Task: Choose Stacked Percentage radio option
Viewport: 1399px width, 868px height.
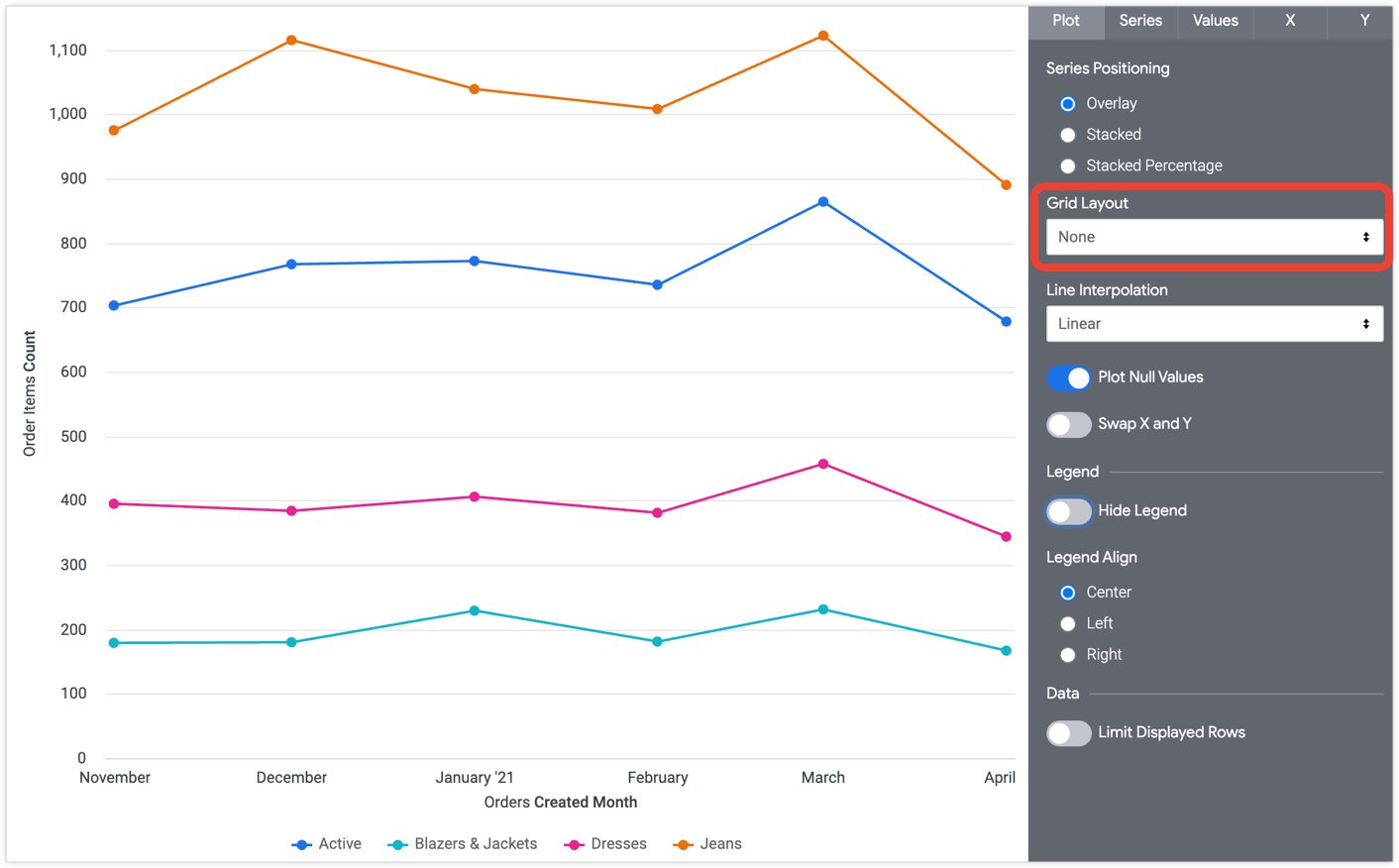Action: tap(1068, 166)
